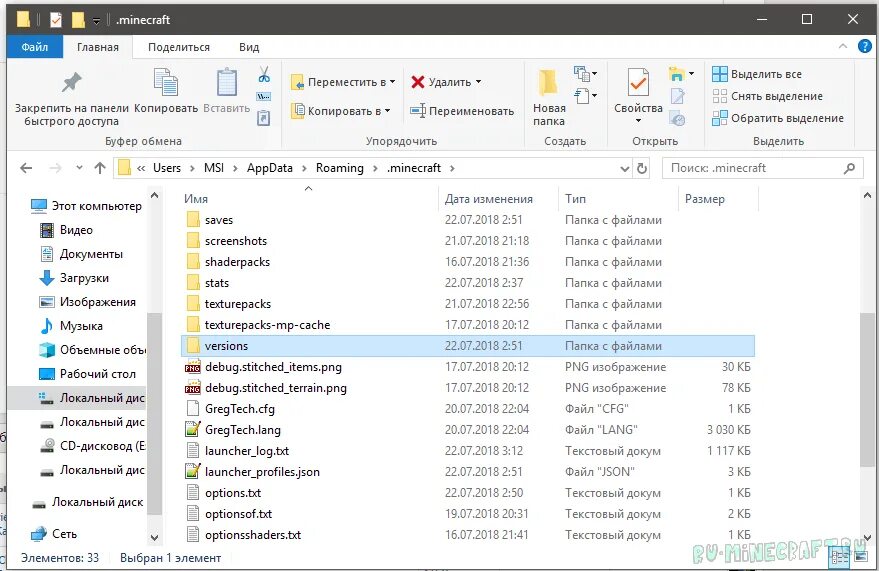Open the recent locations dropdown arrow

(x=79, y=168)
